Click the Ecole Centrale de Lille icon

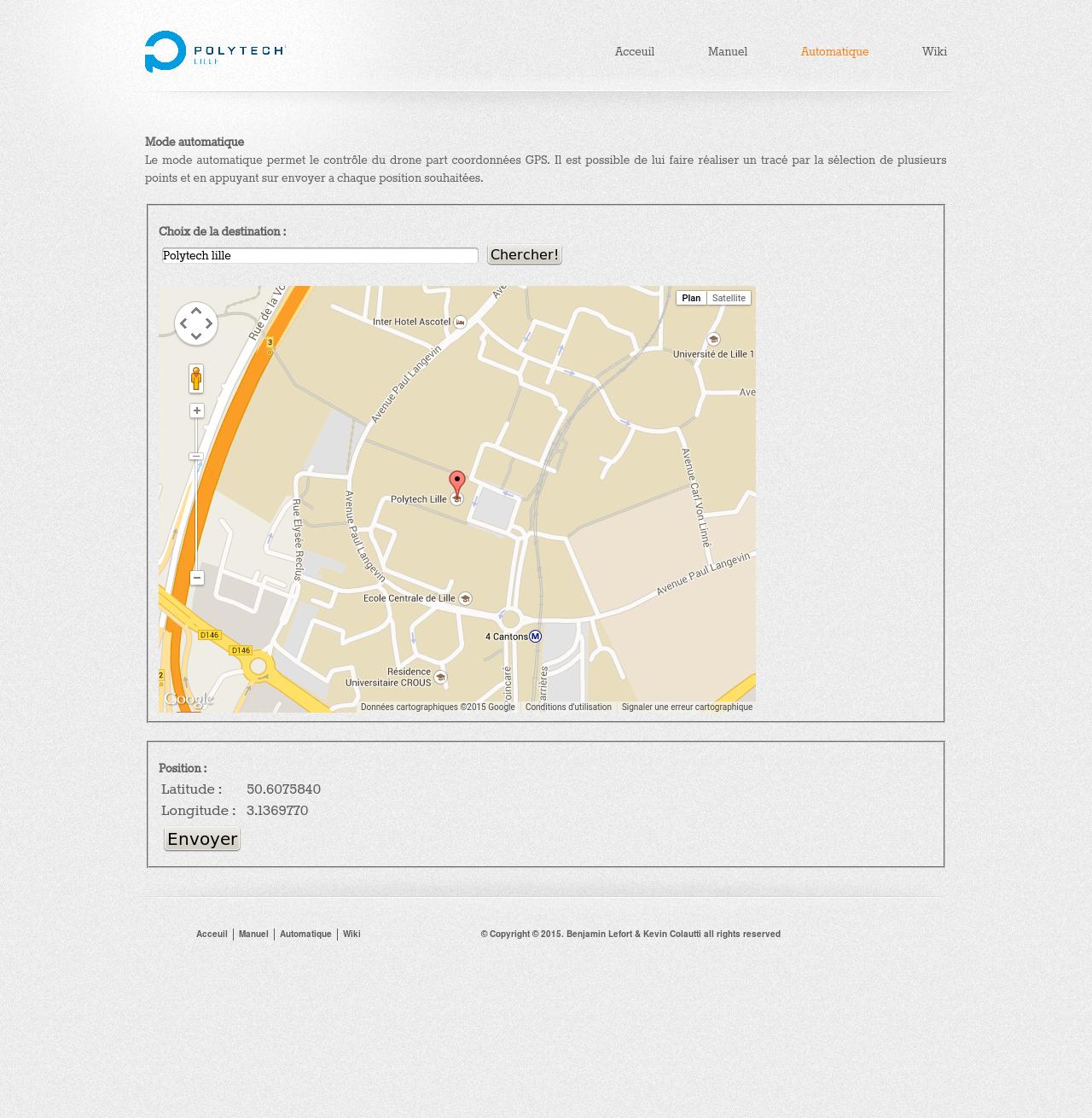pyautogui.click(x=465, y=598)
